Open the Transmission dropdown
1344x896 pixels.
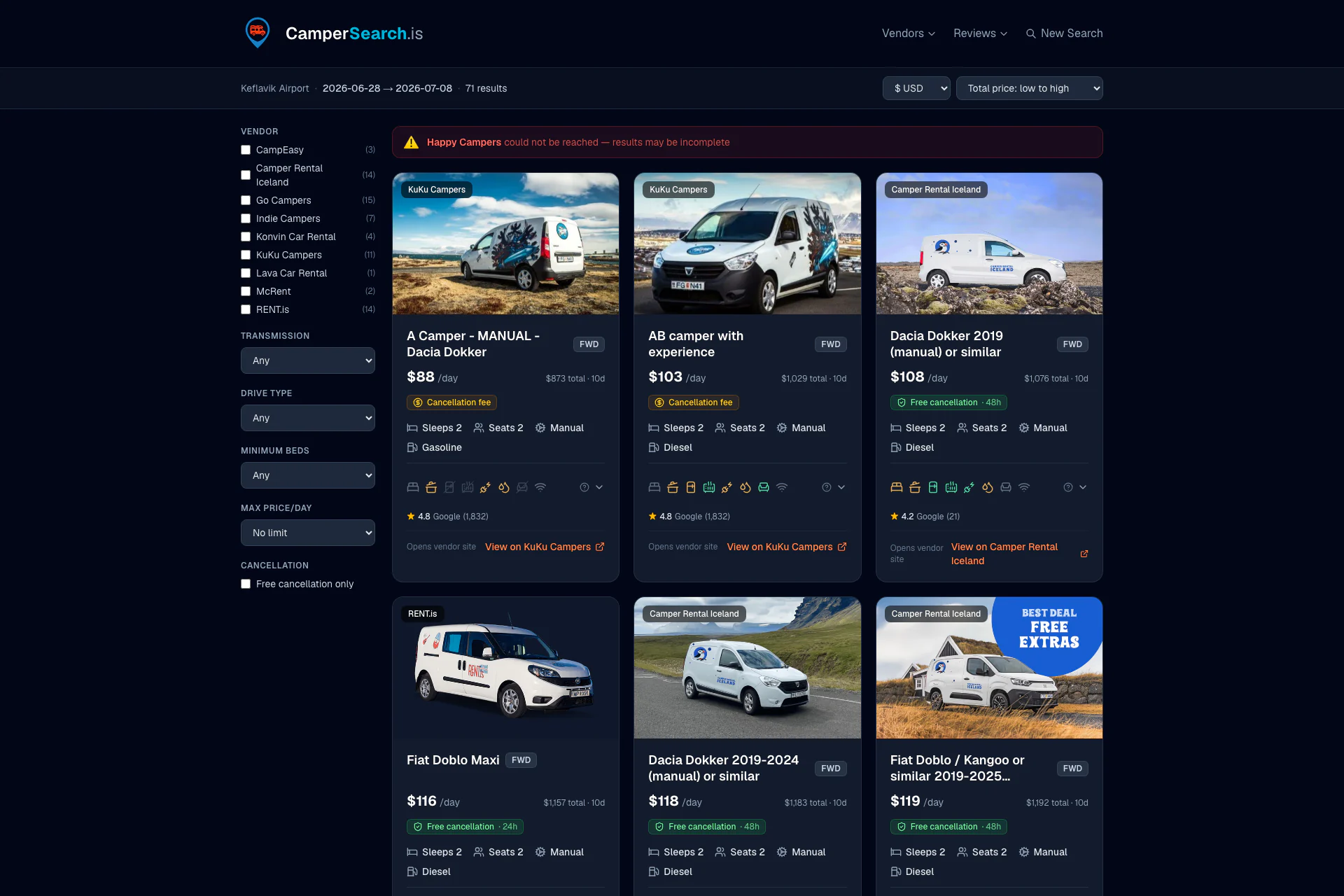coord(308,360)
